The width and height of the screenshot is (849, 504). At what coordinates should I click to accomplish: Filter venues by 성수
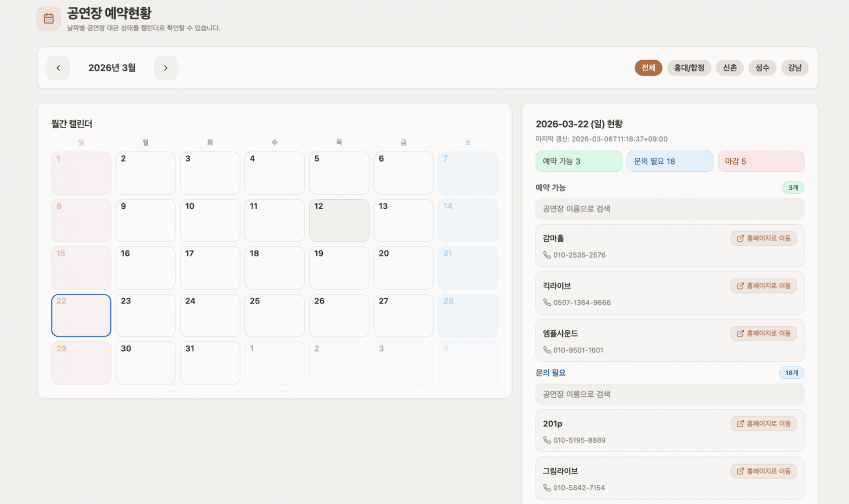[763, 68]
